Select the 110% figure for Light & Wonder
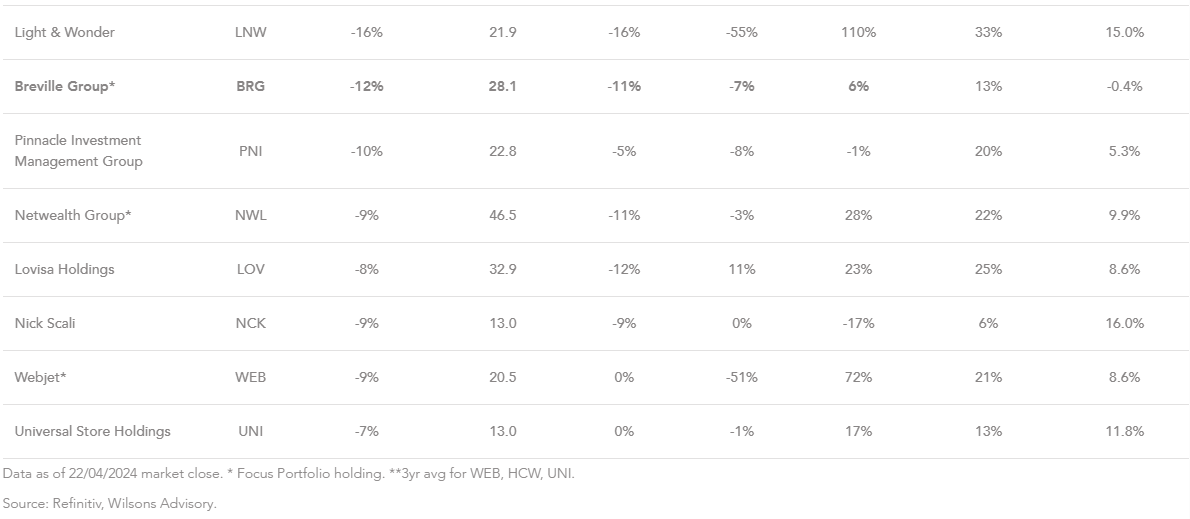The height and width of the screenshot is (519, 1190). (x=859, y=32)
